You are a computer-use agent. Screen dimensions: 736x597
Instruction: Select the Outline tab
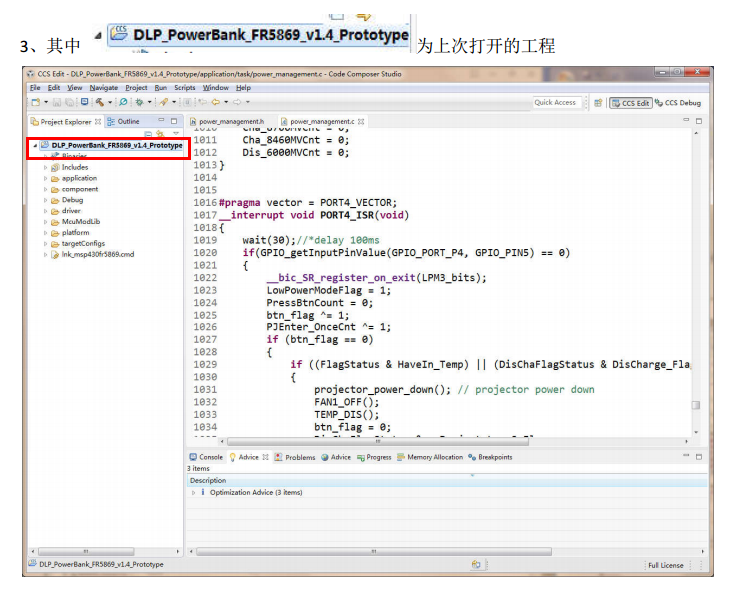tap(123, 122)
